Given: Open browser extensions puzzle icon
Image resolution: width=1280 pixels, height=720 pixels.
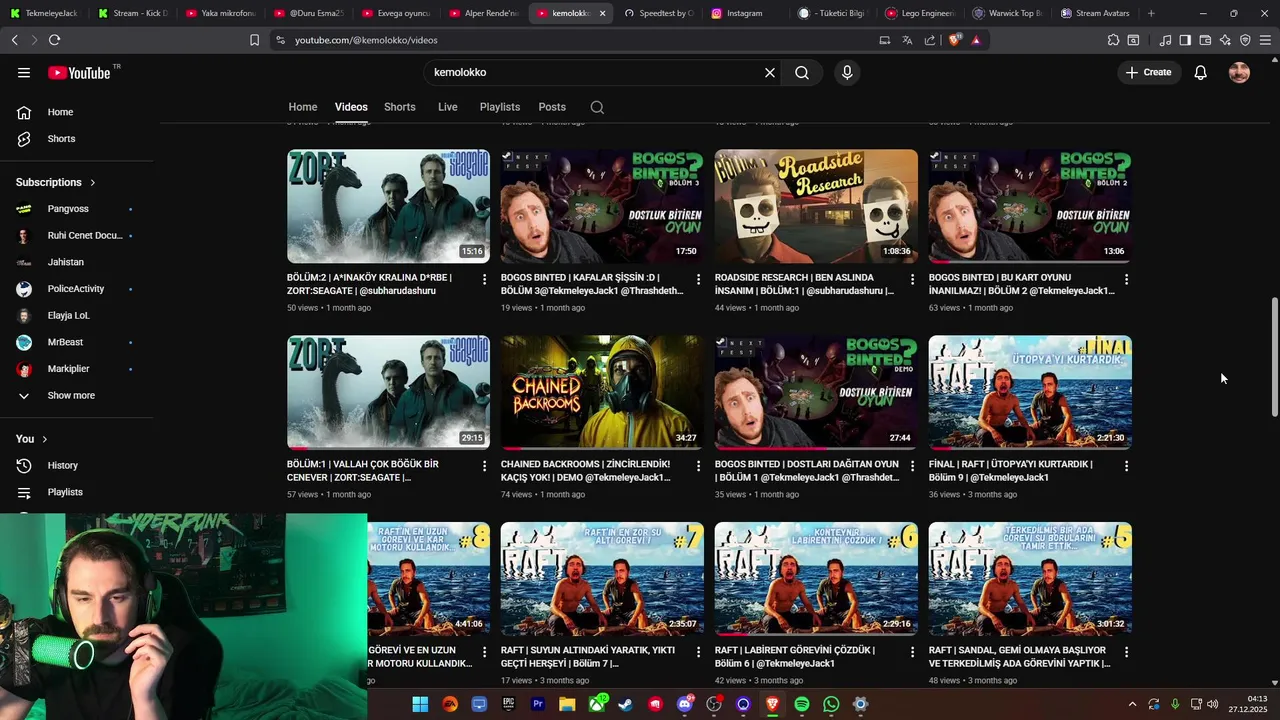Looking at the screenshot, I should pyautogui.click(x=1113, y=40).
